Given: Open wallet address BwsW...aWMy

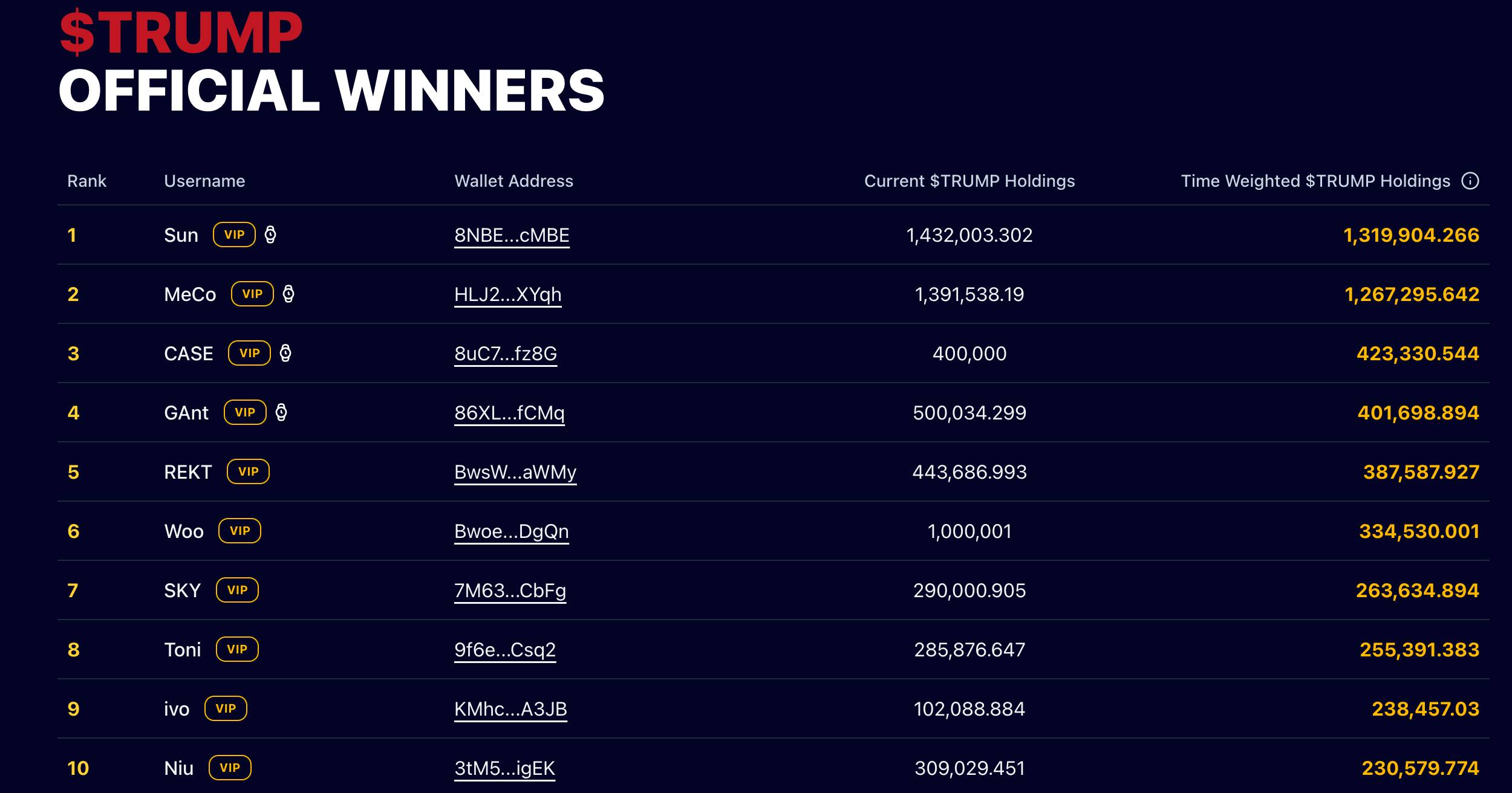Looking at the screenshot, I should (x=515, y=472).
